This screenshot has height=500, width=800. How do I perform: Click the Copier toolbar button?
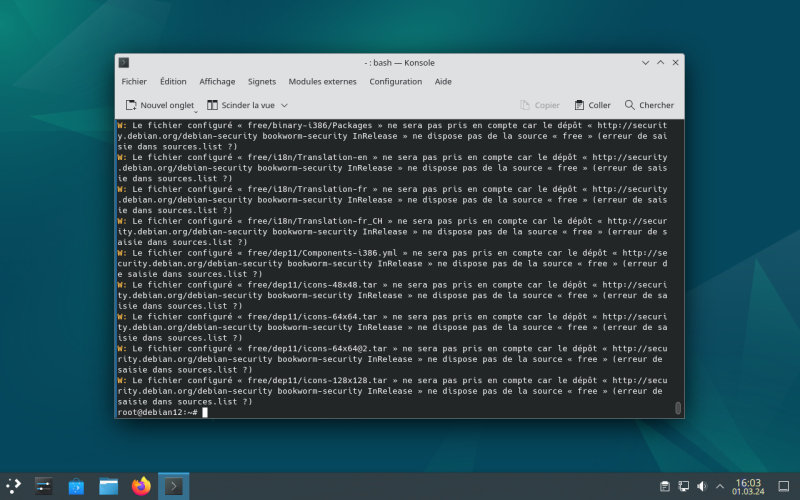(540, 105)
